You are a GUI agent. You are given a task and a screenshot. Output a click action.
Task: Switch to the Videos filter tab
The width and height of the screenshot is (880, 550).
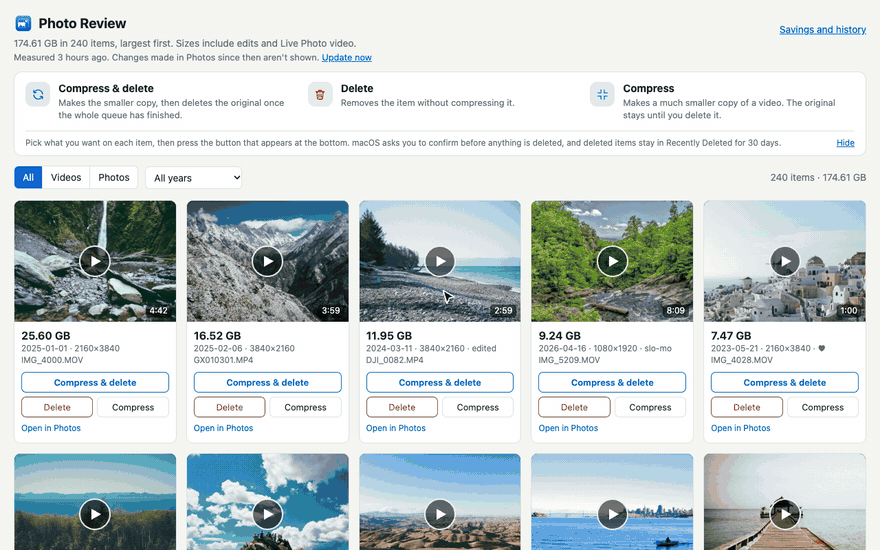66,178
